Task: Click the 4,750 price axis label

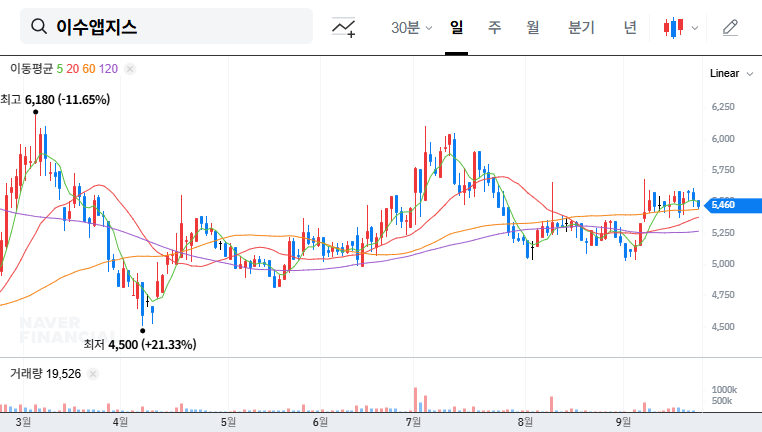Action: 723,295
